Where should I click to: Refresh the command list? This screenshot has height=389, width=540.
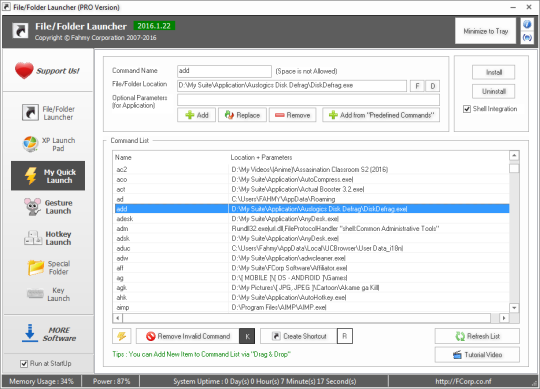pos(477,336)
